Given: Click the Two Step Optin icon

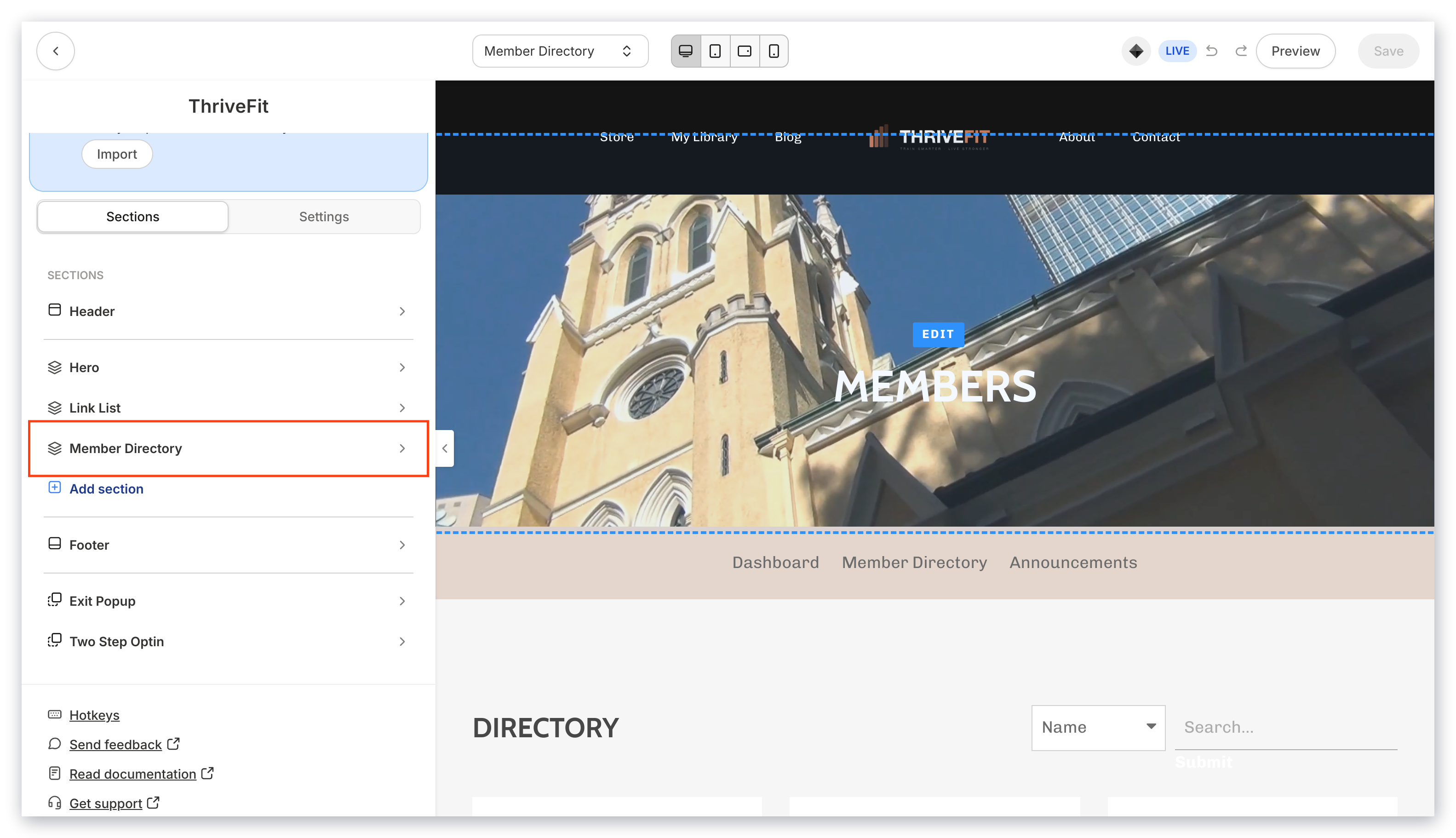Looking at the screenshot, I should (x=55, y=641).
